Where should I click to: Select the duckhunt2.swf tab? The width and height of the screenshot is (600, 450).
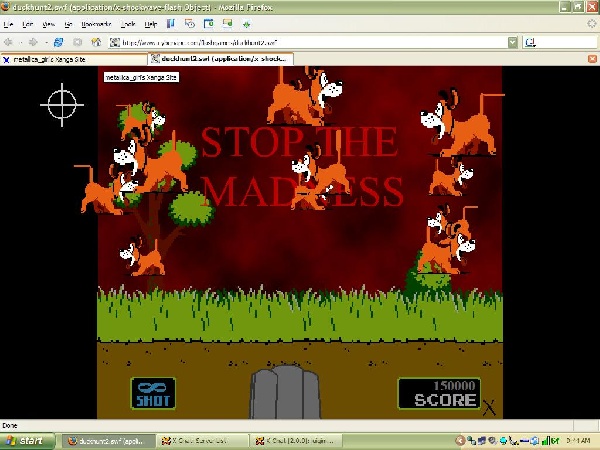pos(221,59)
